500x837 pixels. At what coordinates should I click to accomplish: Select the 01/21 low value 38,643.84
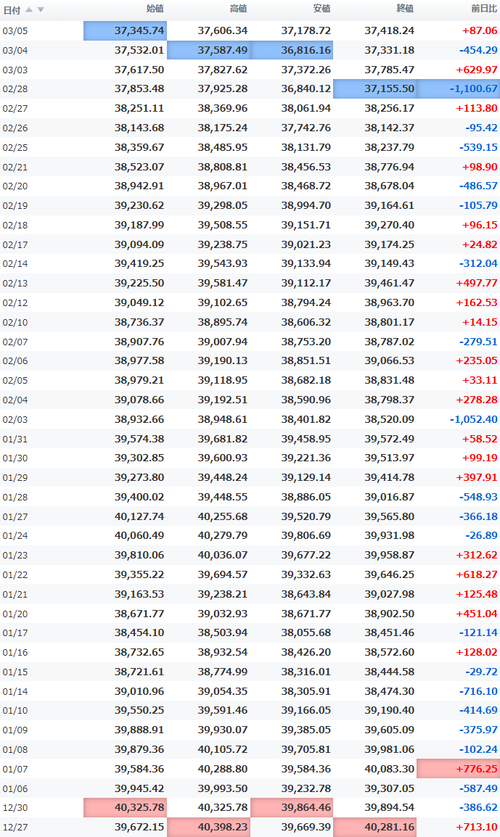(306, 594)
